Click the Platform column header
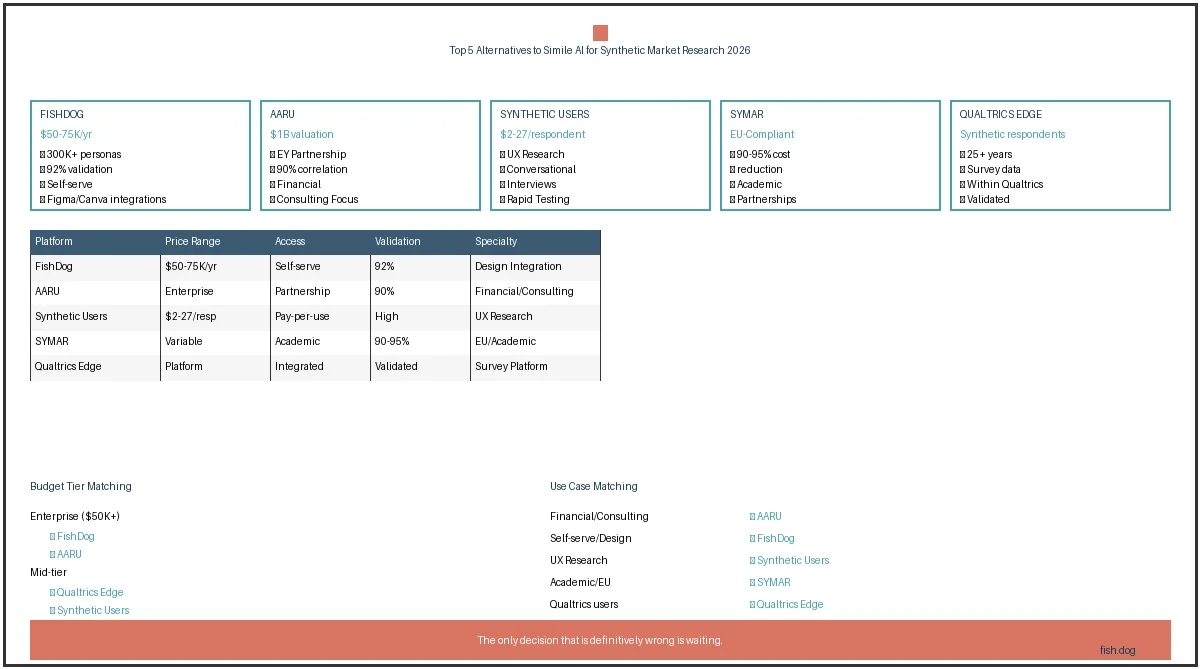Screen dimensions: 1200x669 tap(95, 242)
